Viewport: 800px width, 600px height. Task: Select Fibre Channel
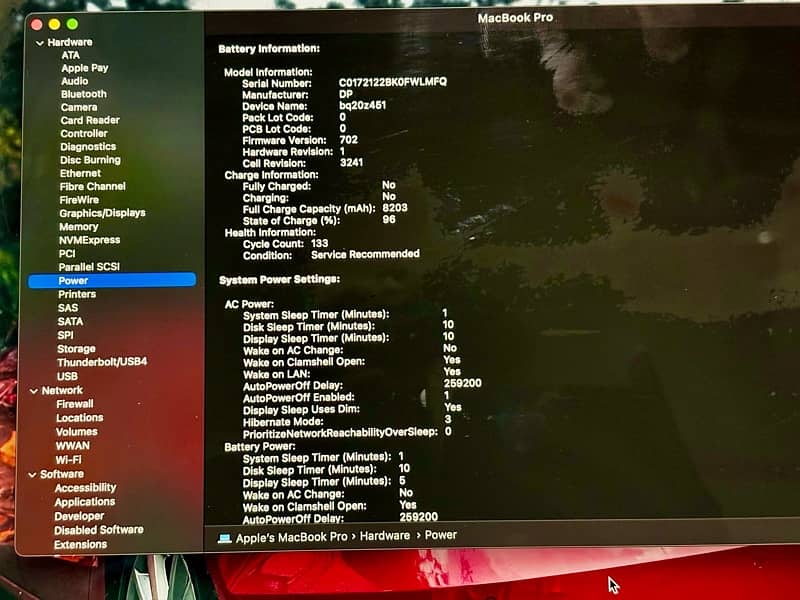click(92, 187)
